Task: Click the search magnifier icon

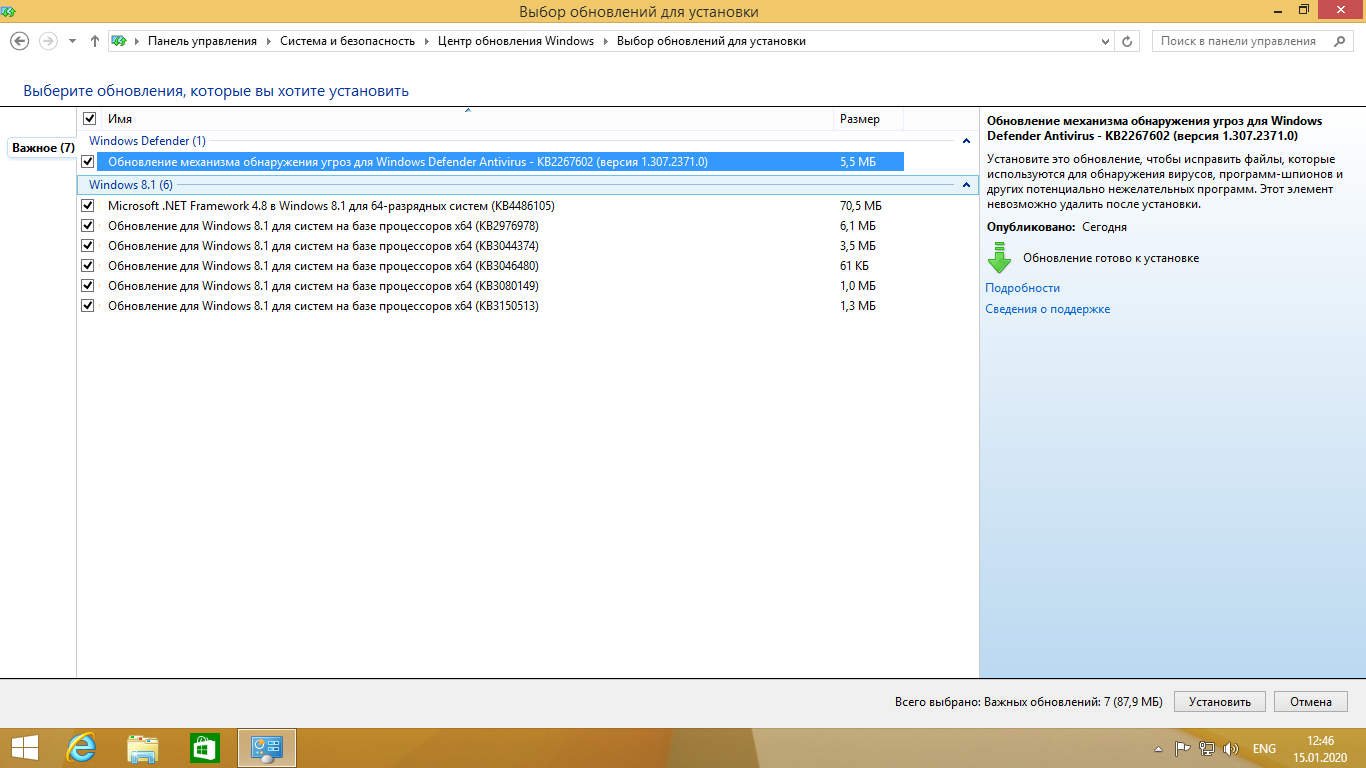Action: 1339,41
